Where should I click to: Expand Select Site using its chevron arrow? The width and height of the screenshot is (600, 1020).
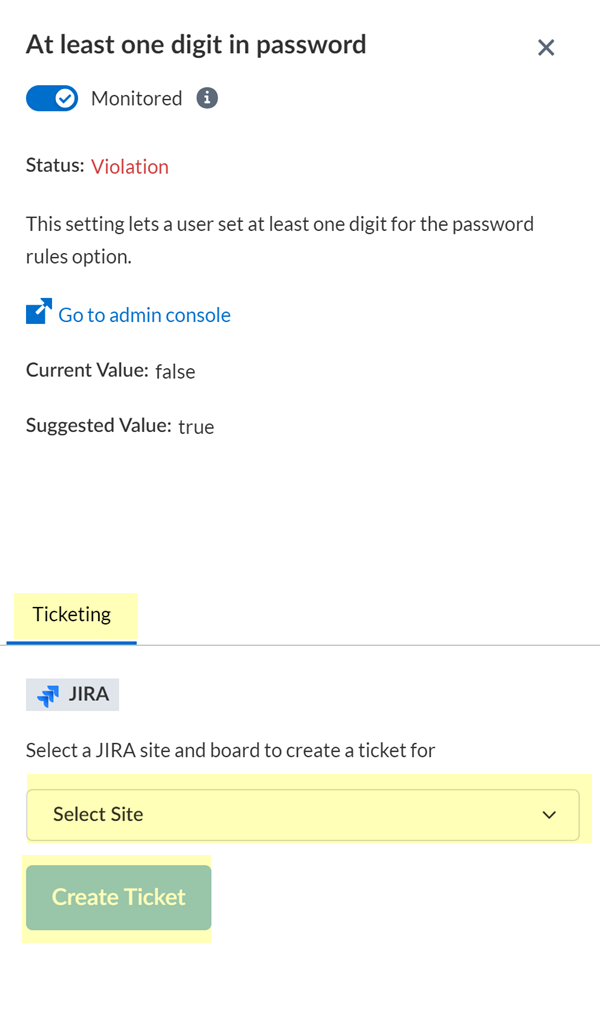[x=549, y=815]
